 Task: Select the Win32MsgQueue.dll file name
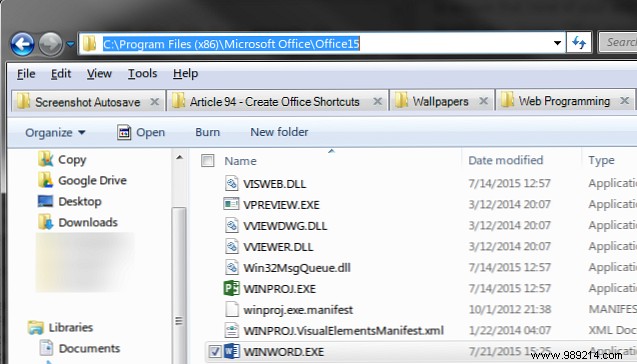(x=297, y=268)
